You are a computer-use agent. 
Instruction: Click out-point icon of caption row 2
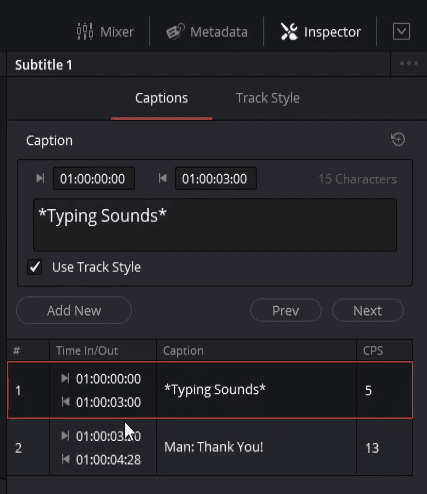coord(65,459)
